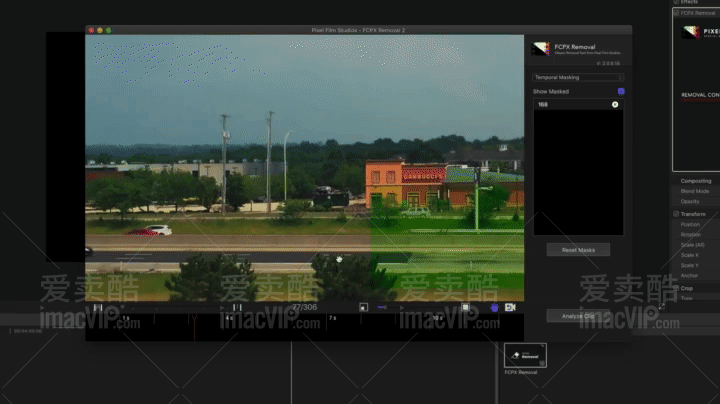Click the Rotation row under Transform
720x404 pixels.
pyautogui.click(x=691, y=235)
